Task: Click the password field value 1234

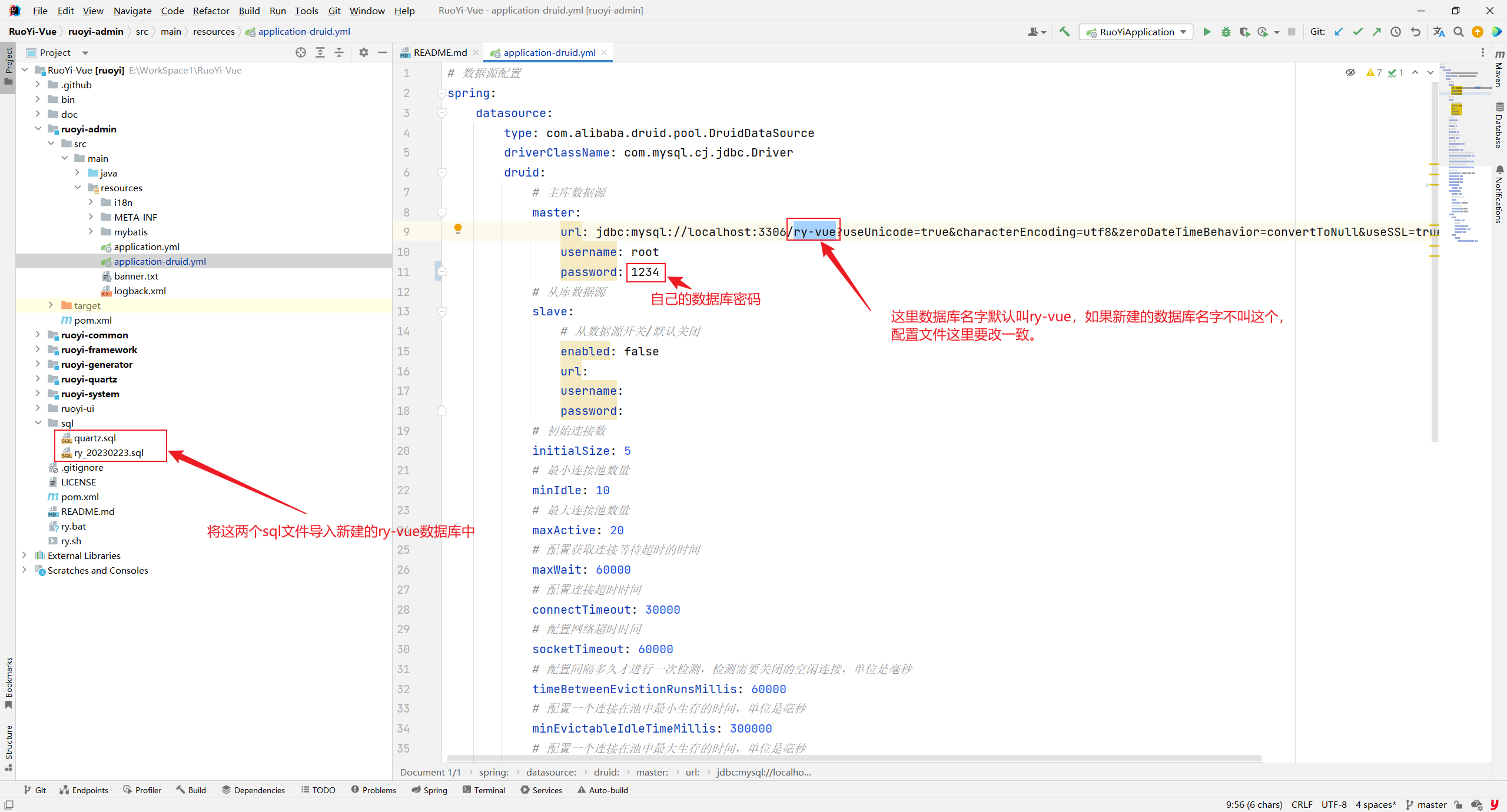Action: [644, 271]
